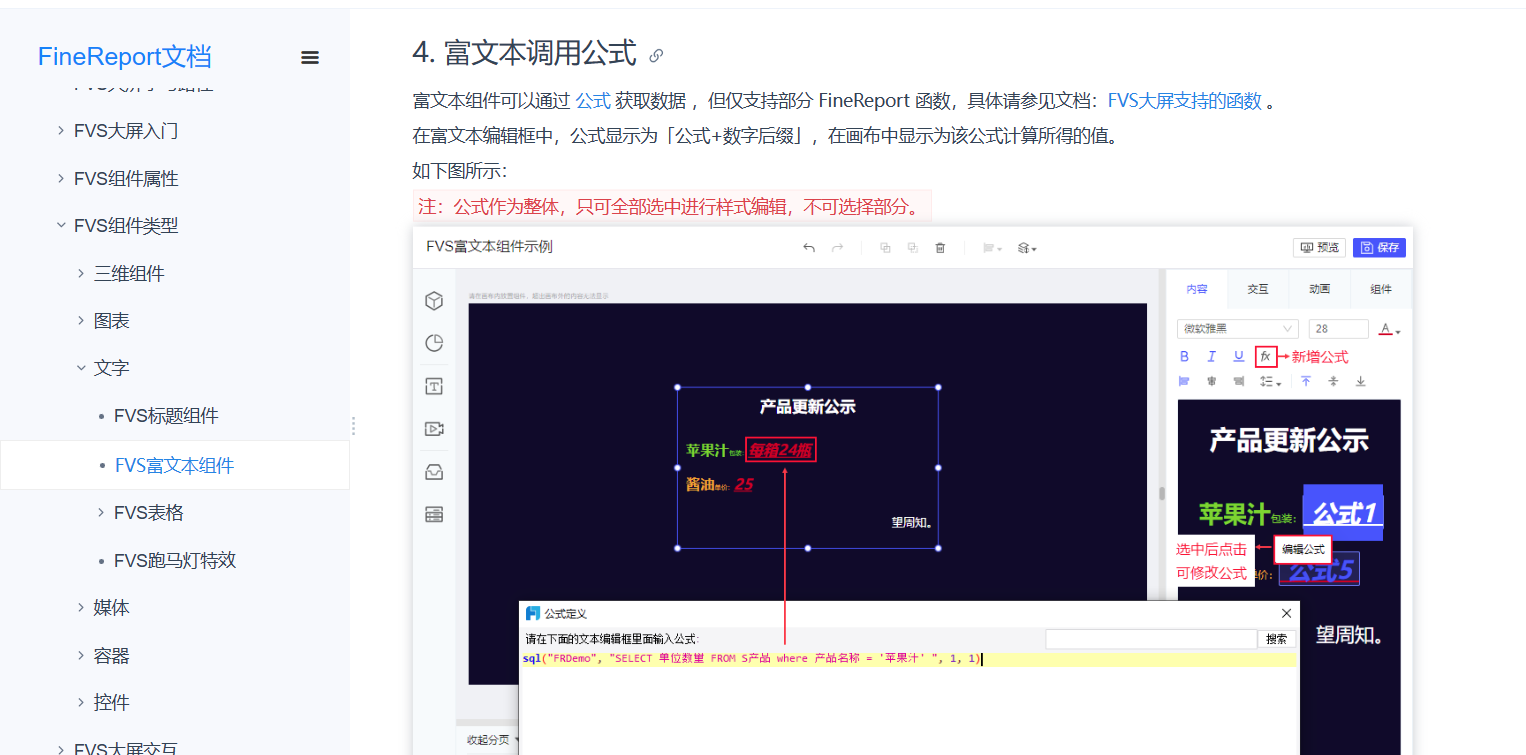Center text horizontally in rich text panel
This screenshot has width=1526, height=755.
(x=1212, y=381)
